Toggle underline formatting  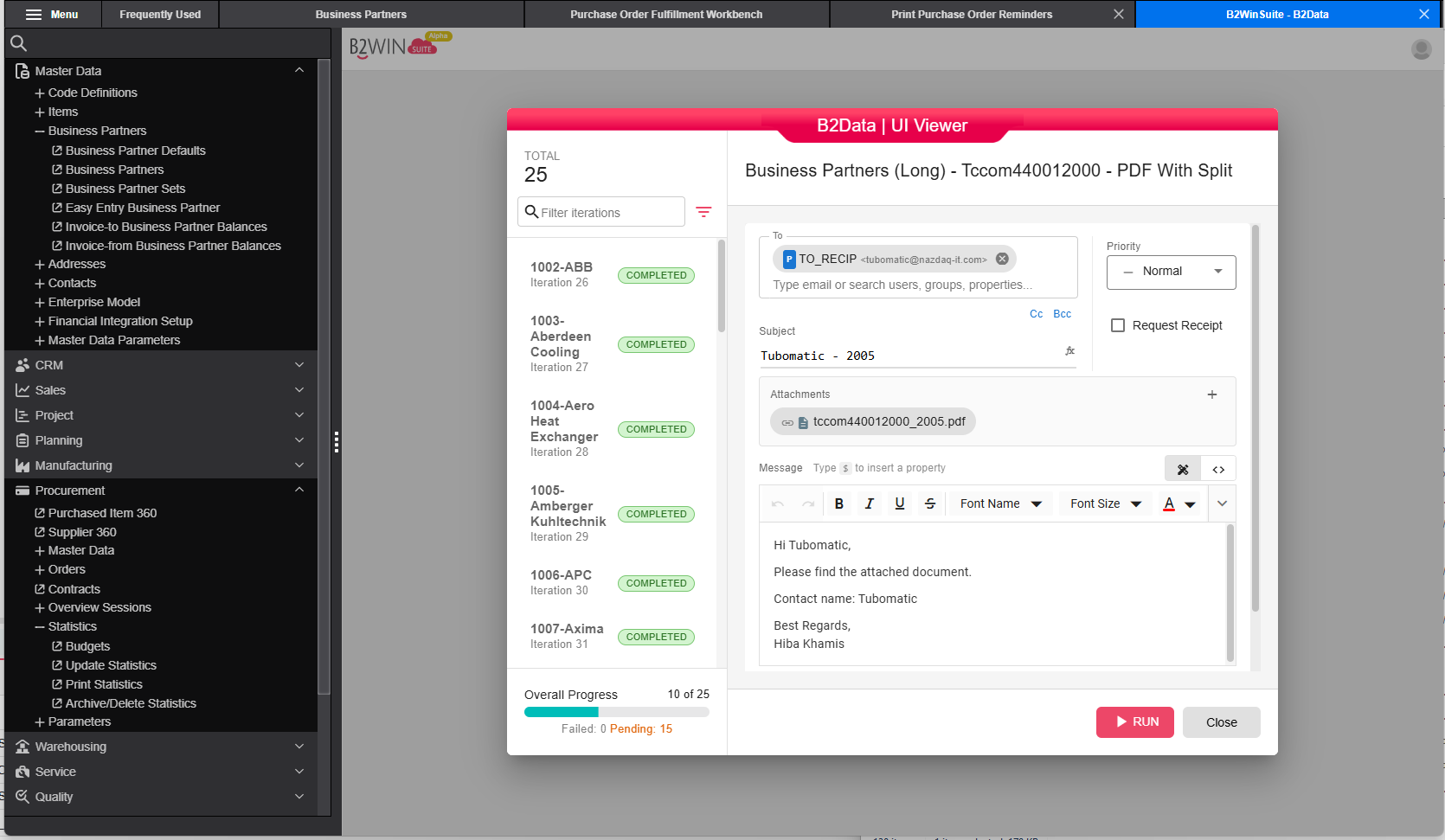coord(900,503)
